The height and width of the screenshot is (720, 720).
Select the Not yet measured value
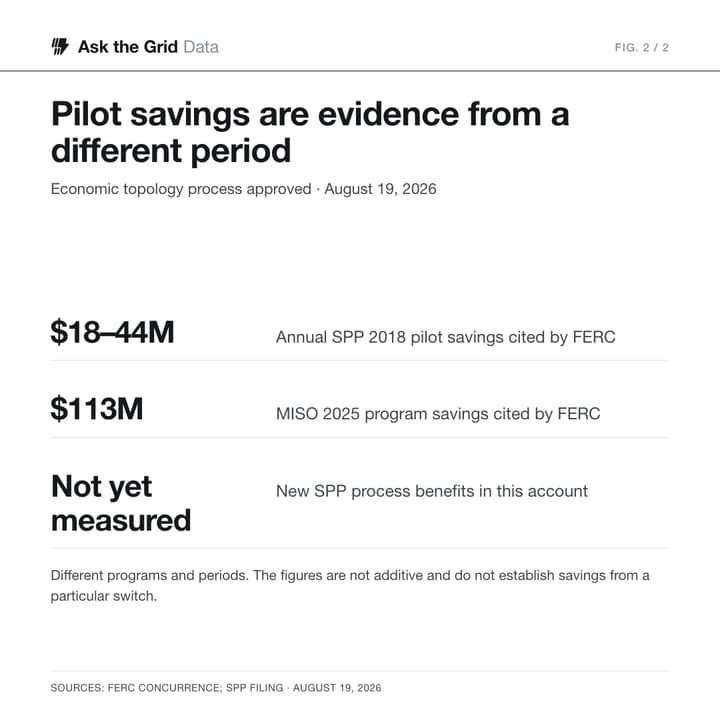(121, 503)
